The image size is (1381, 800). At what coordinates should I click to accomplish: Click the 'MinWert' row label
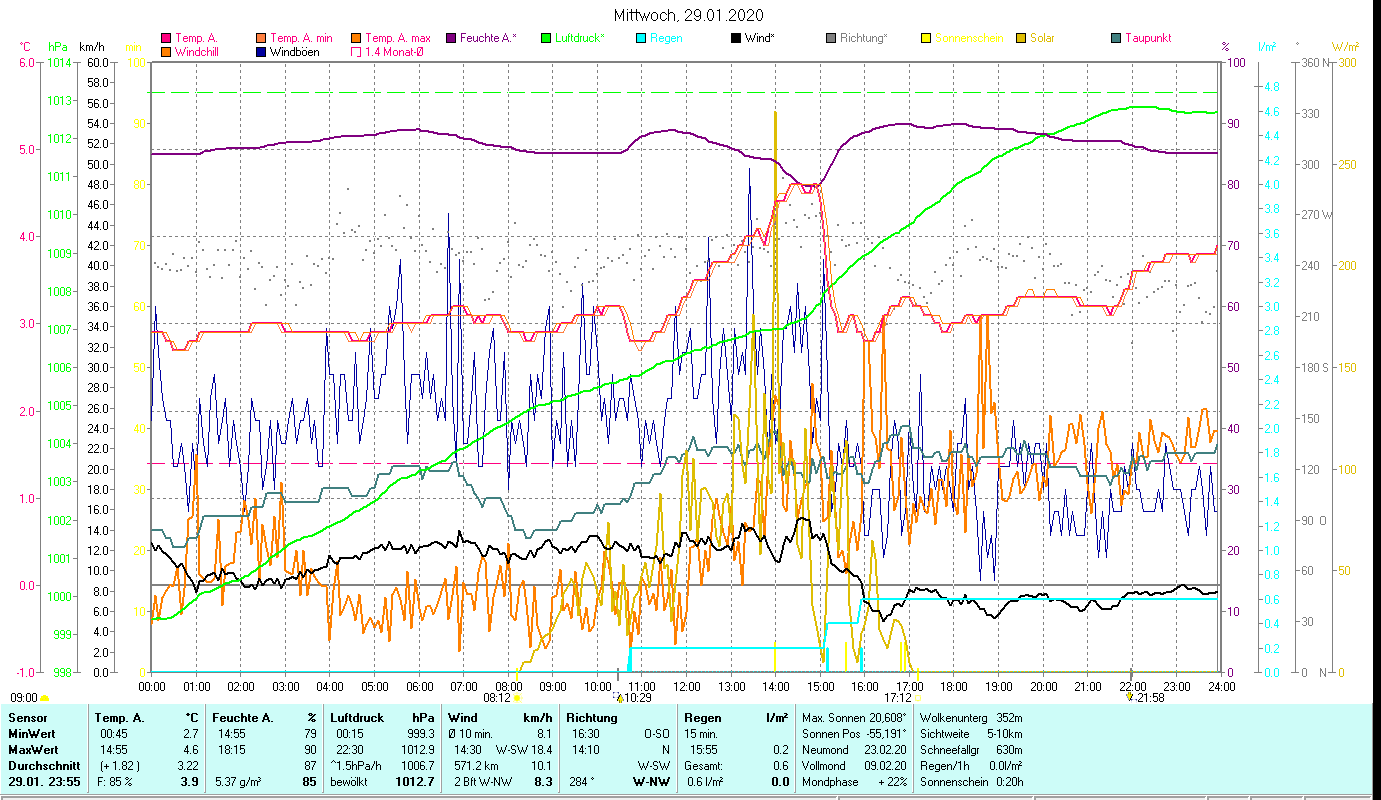30,734
